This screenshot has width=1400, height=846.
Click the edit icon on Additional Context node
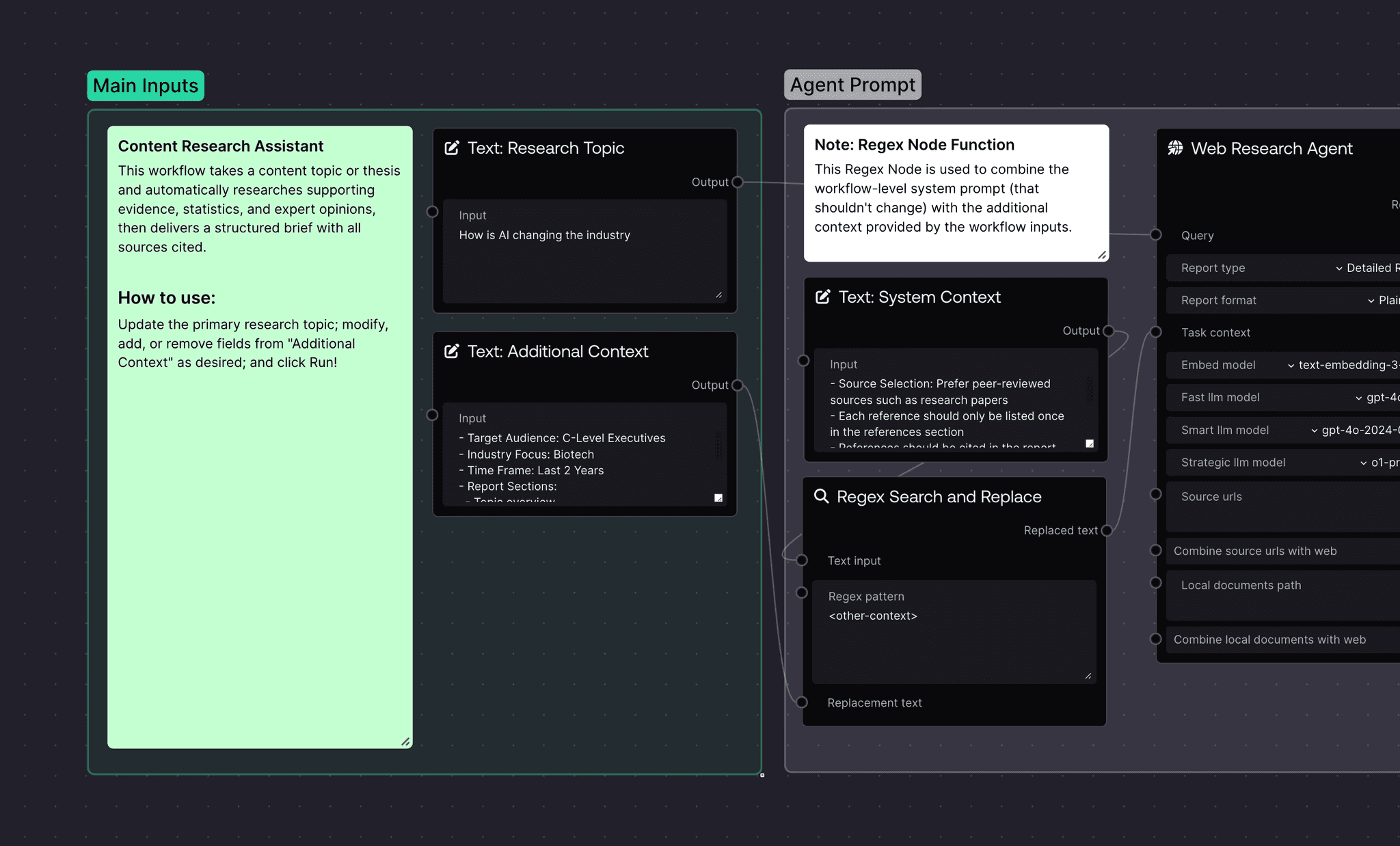tap(452, 351)
